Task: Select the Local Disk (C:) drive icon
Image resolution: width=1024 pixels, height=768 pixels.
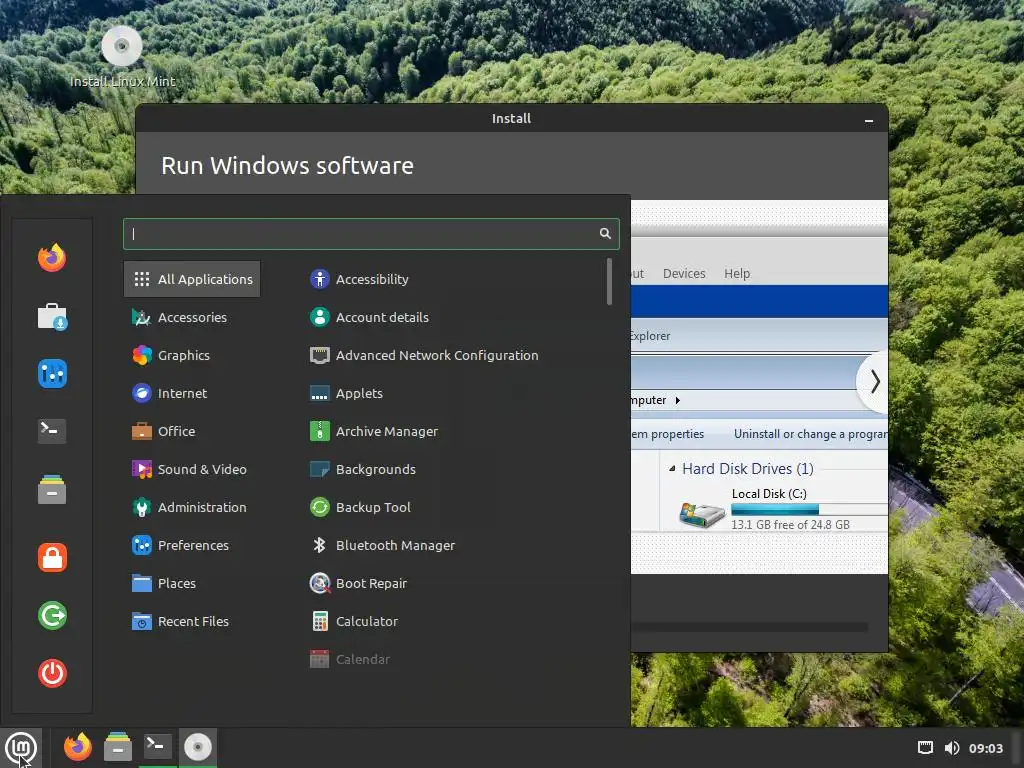Action: (x=702, y=515)
